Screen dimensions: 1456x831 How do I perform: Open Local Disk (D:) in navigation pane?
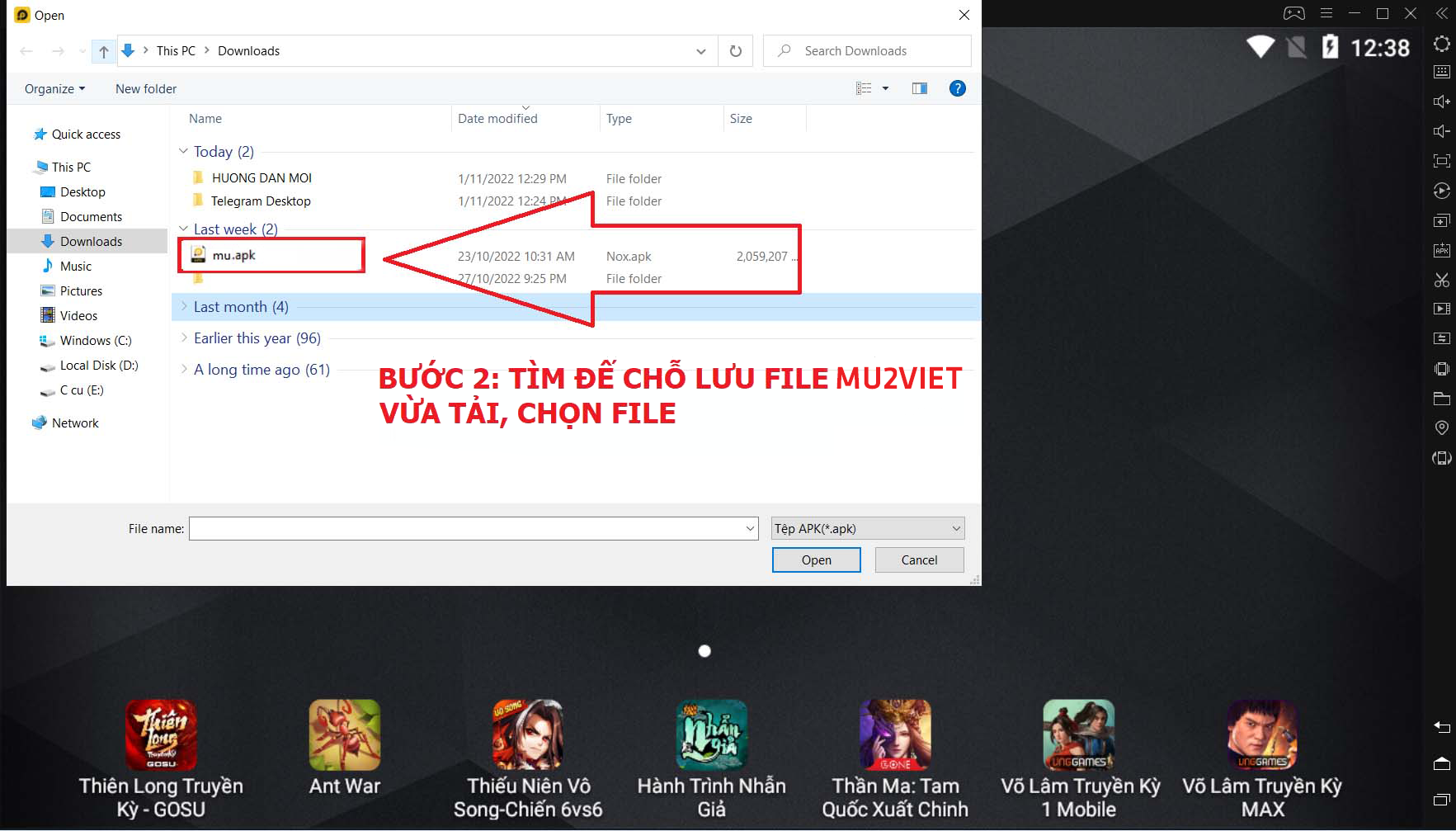point(99,365)
